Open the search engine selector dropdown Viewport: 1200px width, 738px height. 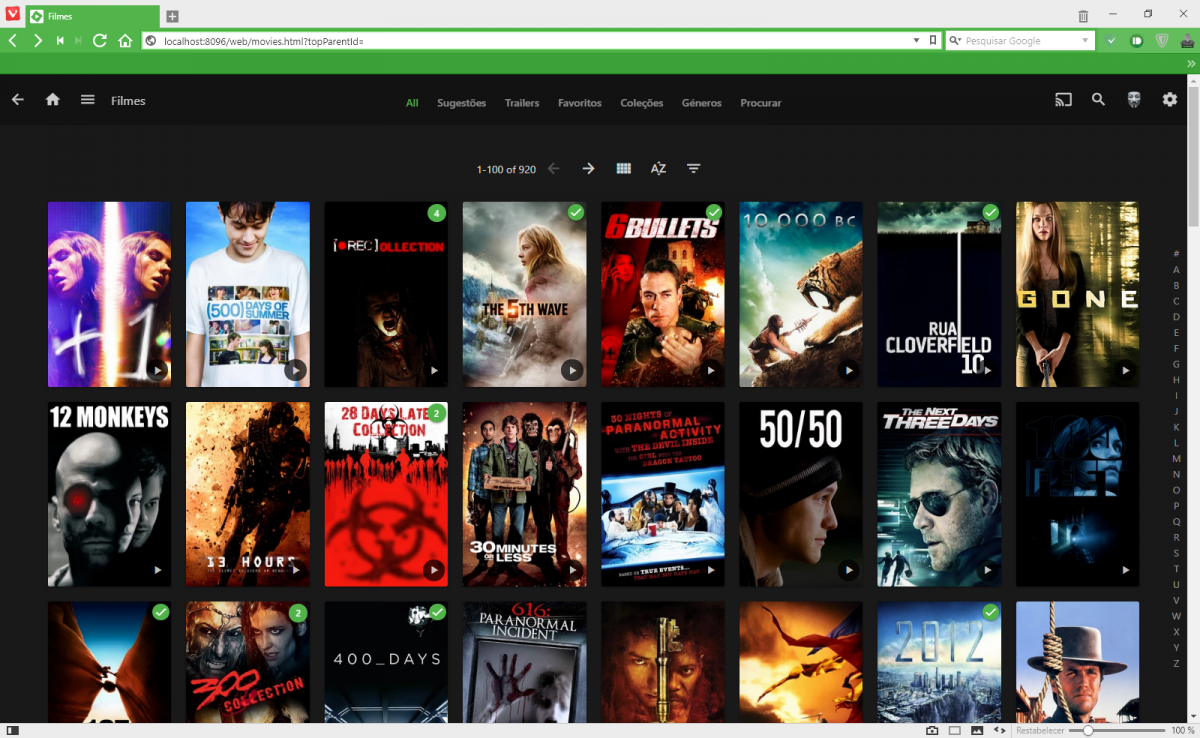pyautogui.click(x=955, y=41)
